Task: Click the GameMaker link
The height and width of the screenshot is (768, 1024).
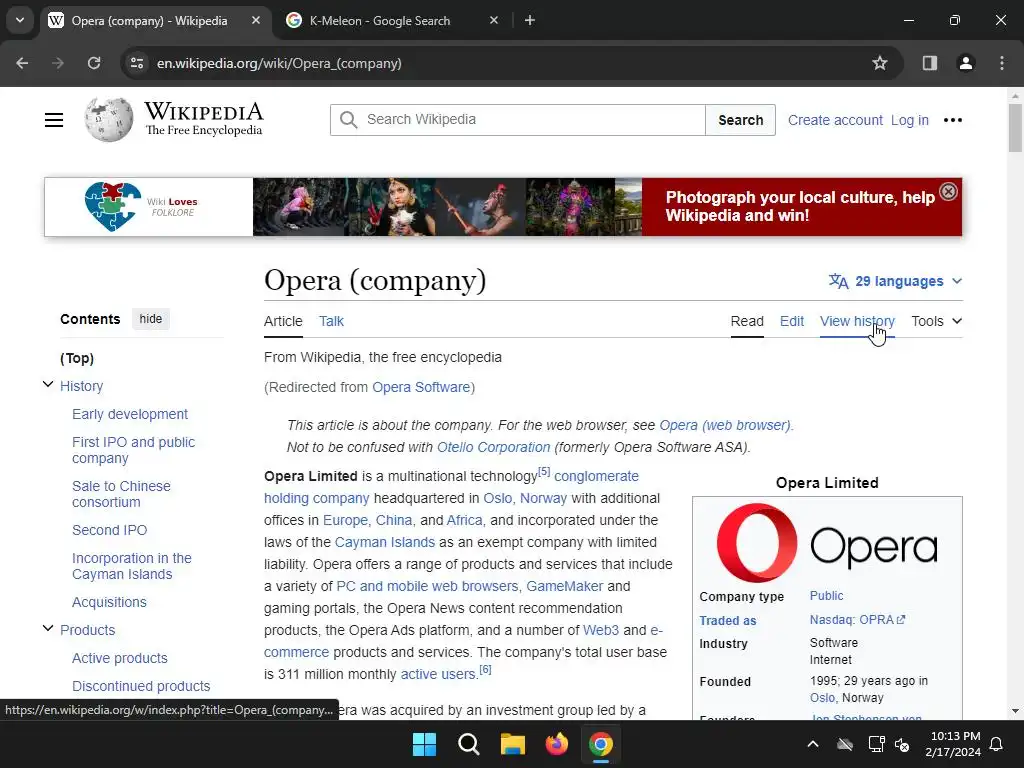Action: [565, 586]
